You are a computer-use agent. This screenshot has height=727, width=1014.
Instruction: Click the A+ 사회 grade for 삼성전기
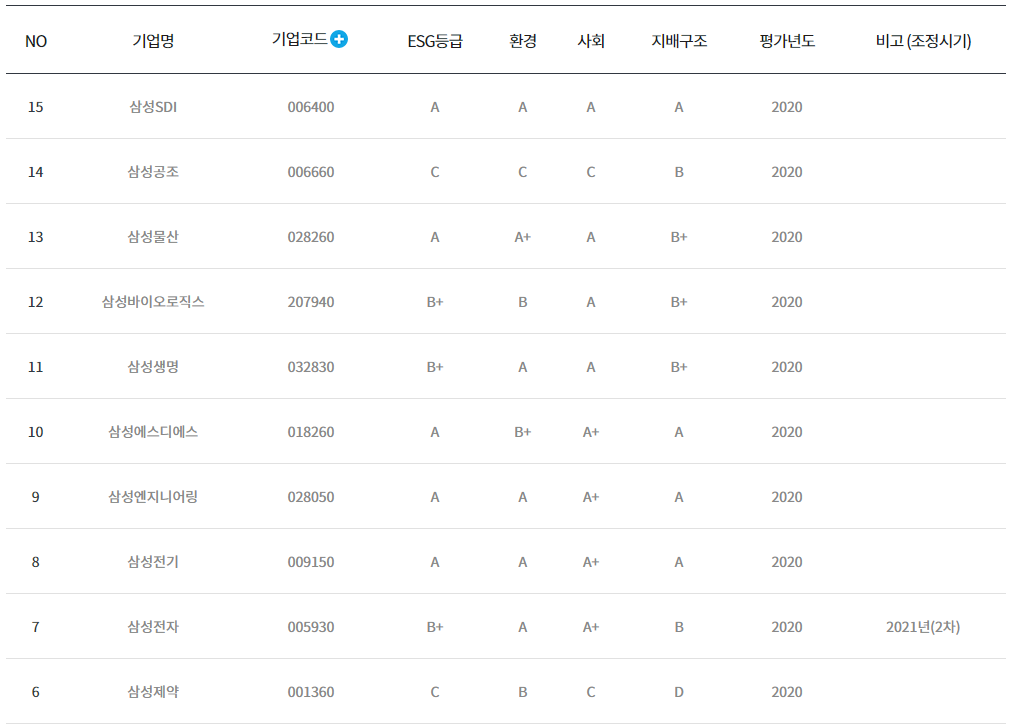point(591,562)
